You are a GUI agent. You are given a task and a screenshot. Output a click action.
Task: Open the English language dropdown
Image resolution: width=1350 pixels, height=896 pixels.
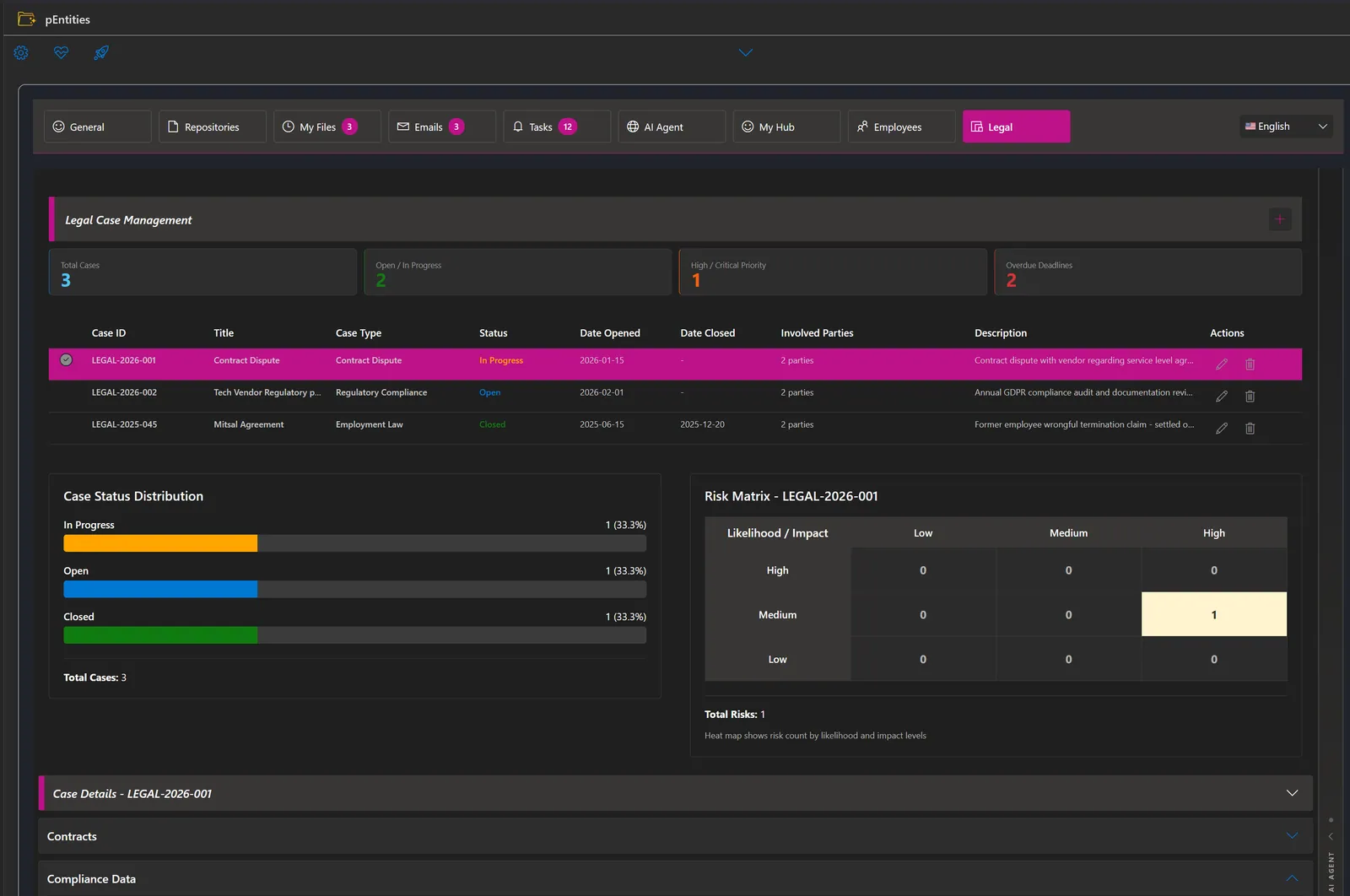(x=1286, y=127)
